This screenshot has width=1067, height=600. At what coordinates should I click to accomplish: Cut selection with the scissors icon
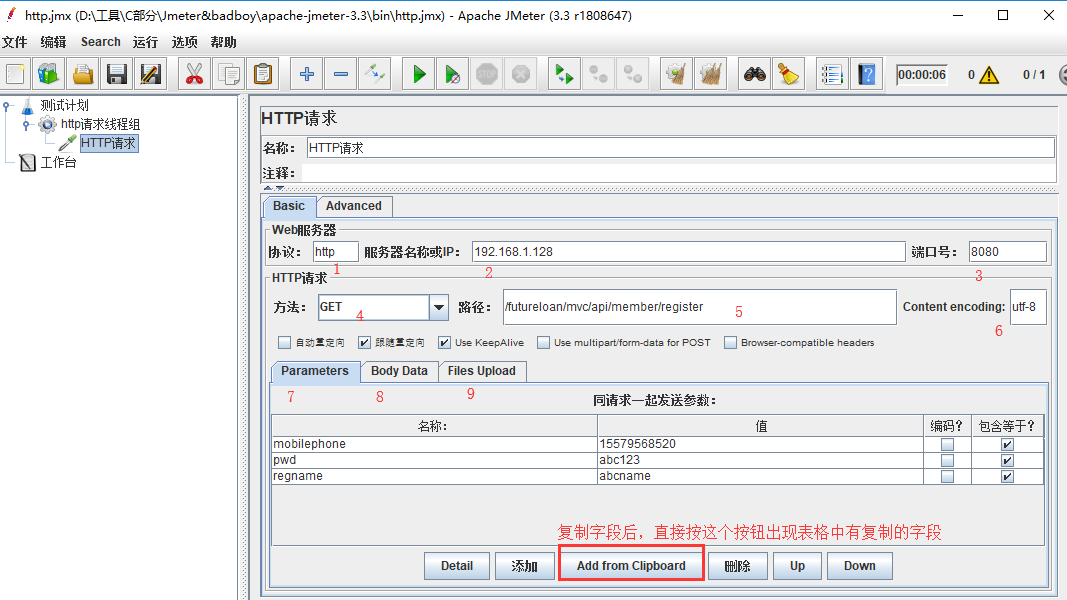pos(195,74)
